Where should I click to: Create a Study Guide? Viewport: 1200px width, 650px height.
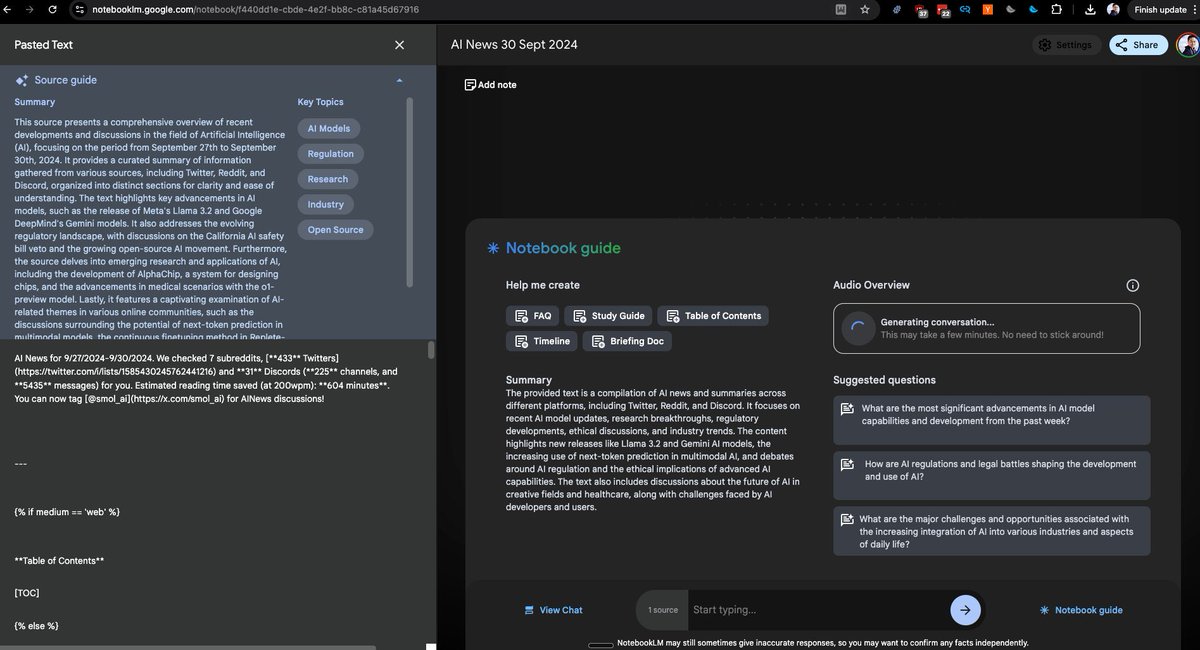(x=609, y=316)
